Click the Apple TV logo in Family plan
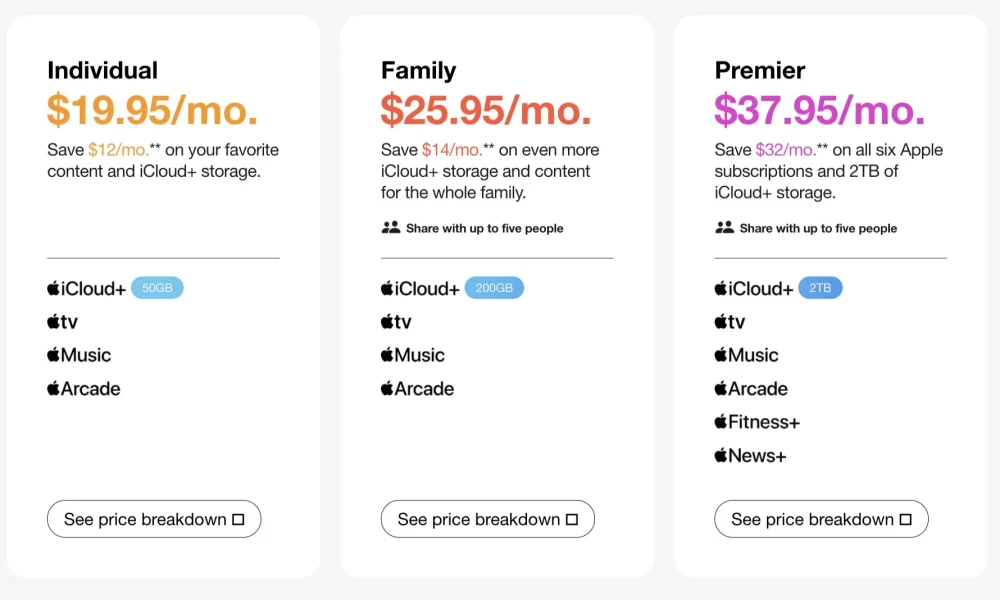Screen dimensions: 1000x600 pyautogui.click(x=396, y=321)
